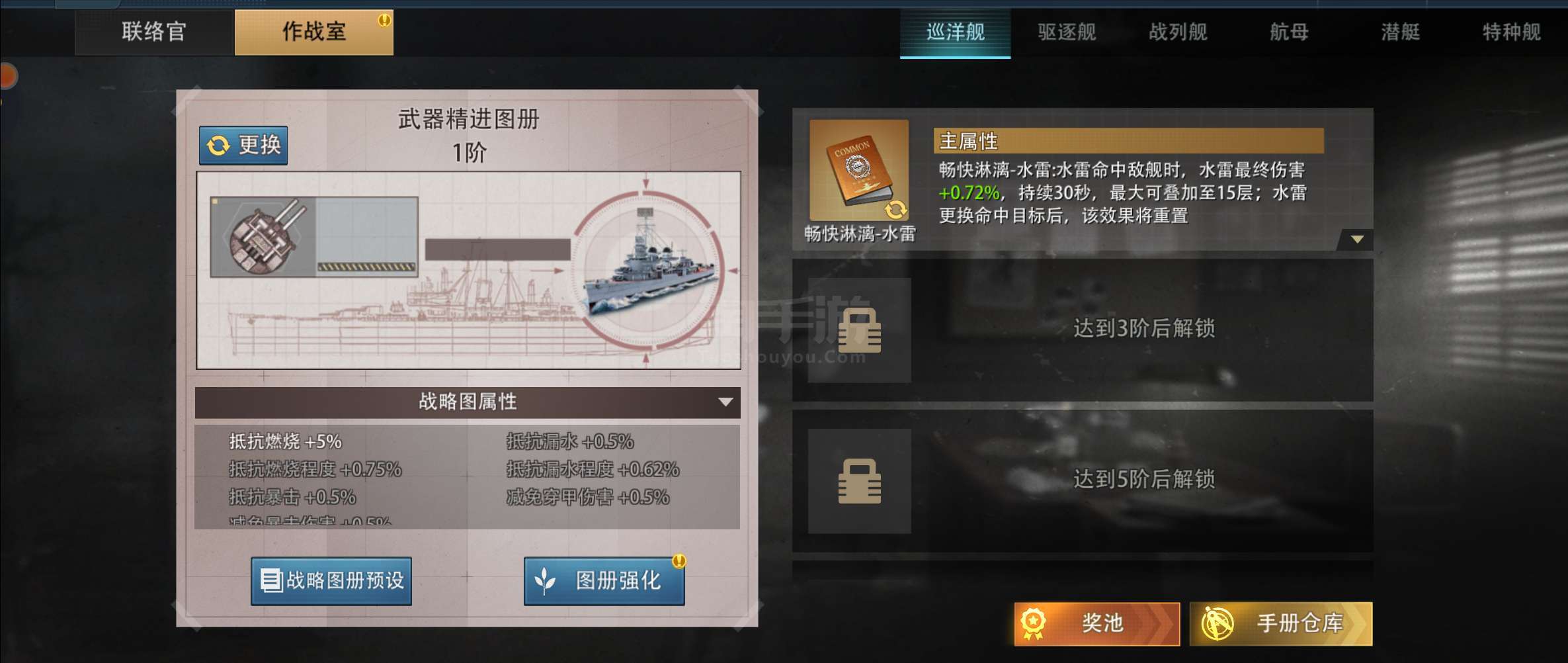
Task: Expand the 主属性 description arrow
Action: pos(1357,240)
